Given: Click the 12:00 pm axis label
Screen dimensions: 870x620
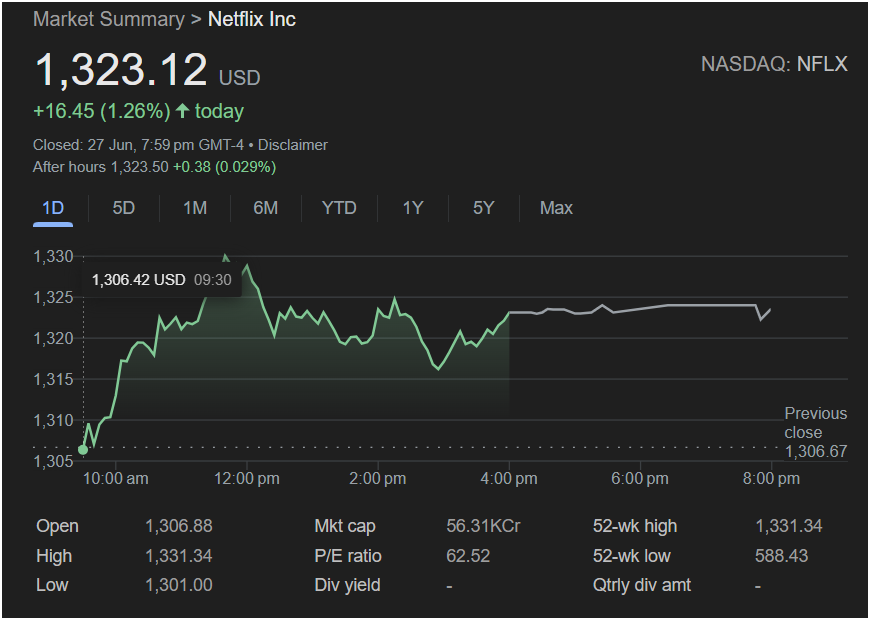Looking at the screenshot, I should pyautogui.click(x=247, y=478).
